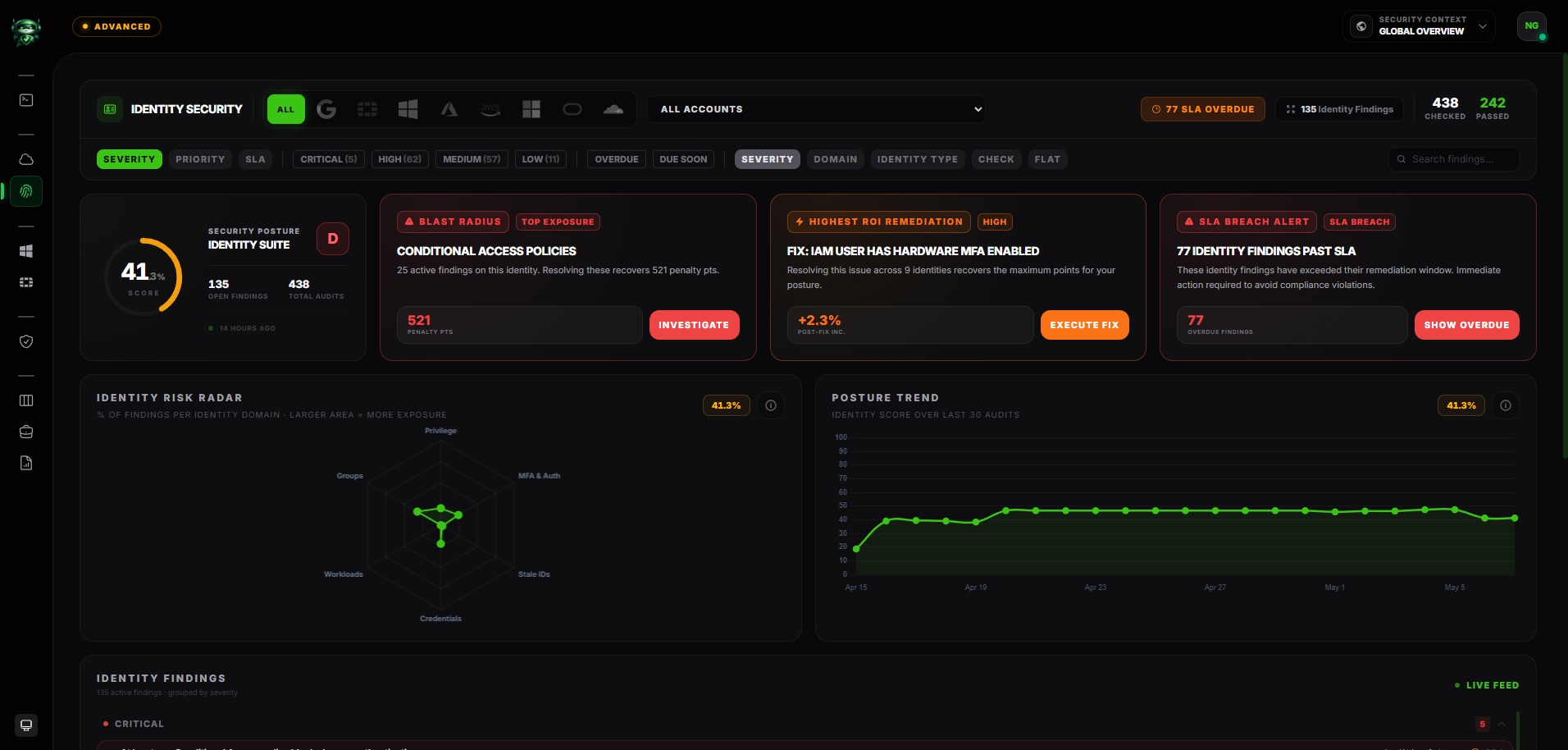
Task: Click the critical count badge showing 5
Action: pos(1483,724)
